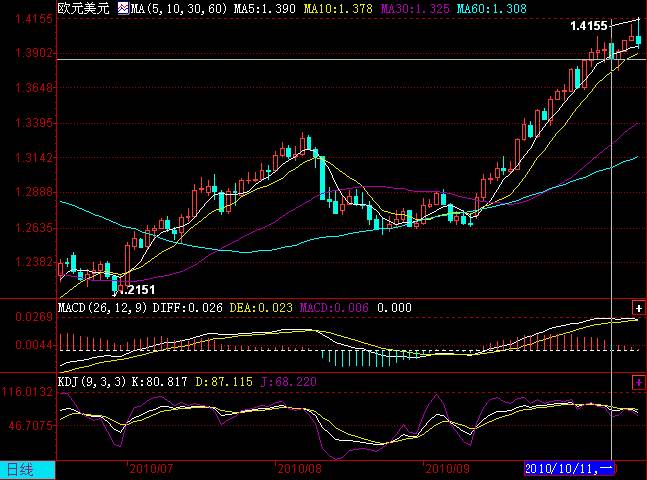The height and width of the screenshot is (480, 647).
Task: Click the white 1.4155 high price annotation
Action: coord(588,26)
